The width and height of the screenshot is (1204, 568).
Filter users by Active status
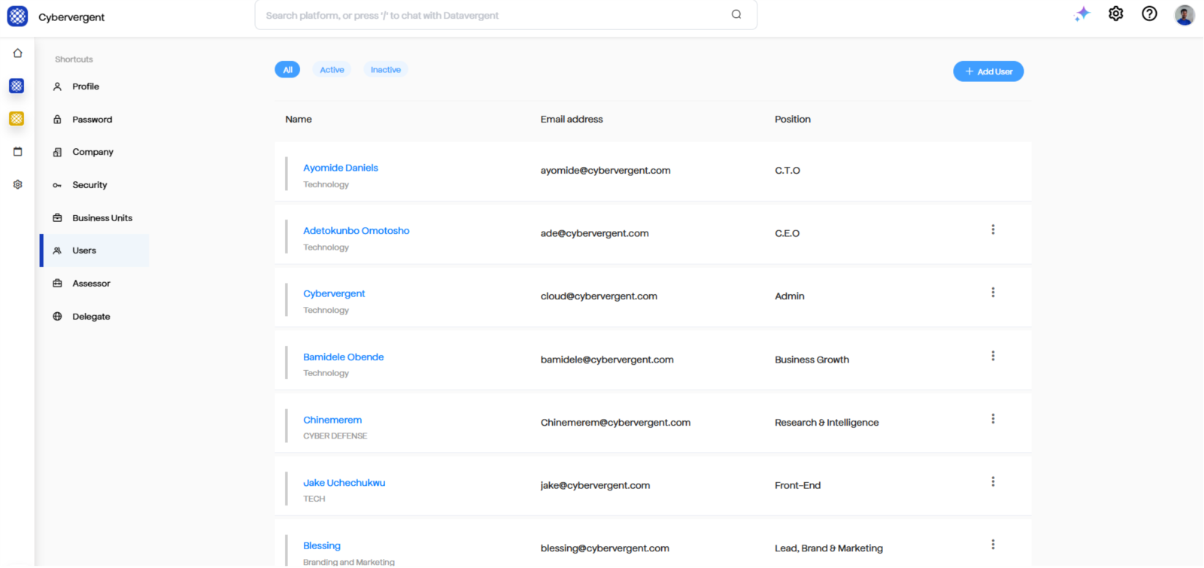coord(332,70)
